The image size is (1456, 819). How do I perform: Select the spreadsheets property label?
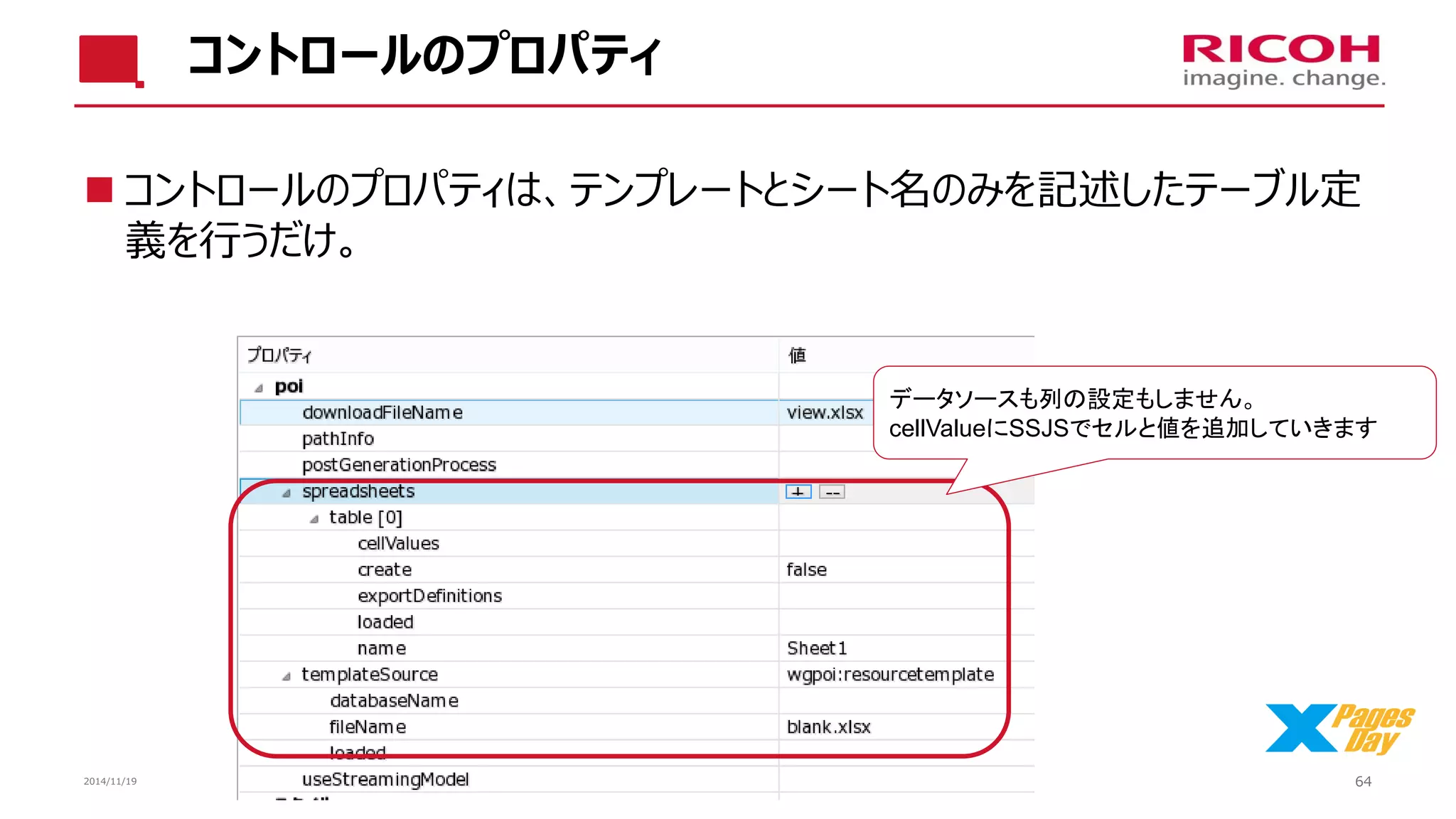pos(358,491)
